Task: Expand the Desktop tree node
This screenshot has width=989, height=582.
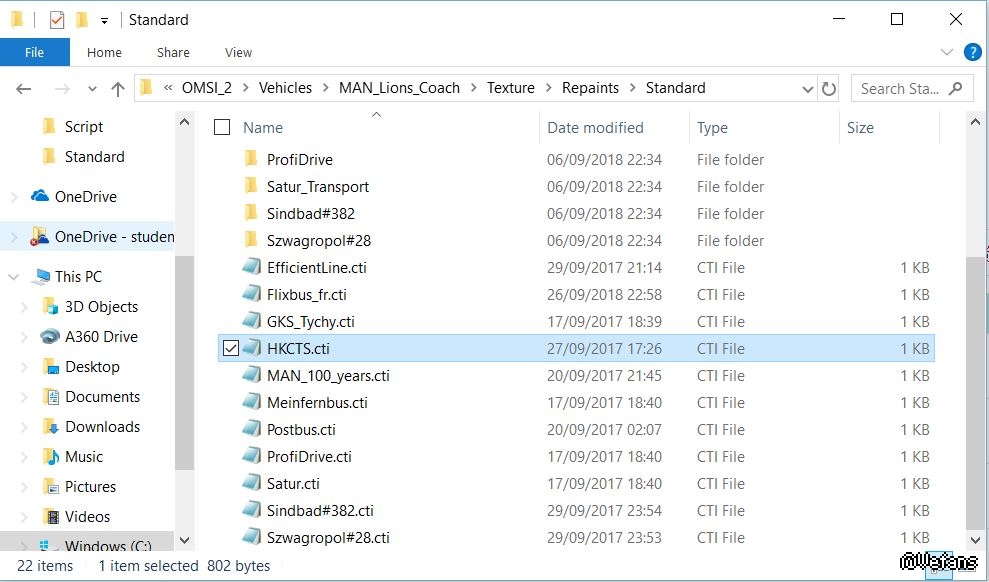Action: pyautogui.click(x=24, y=367)
